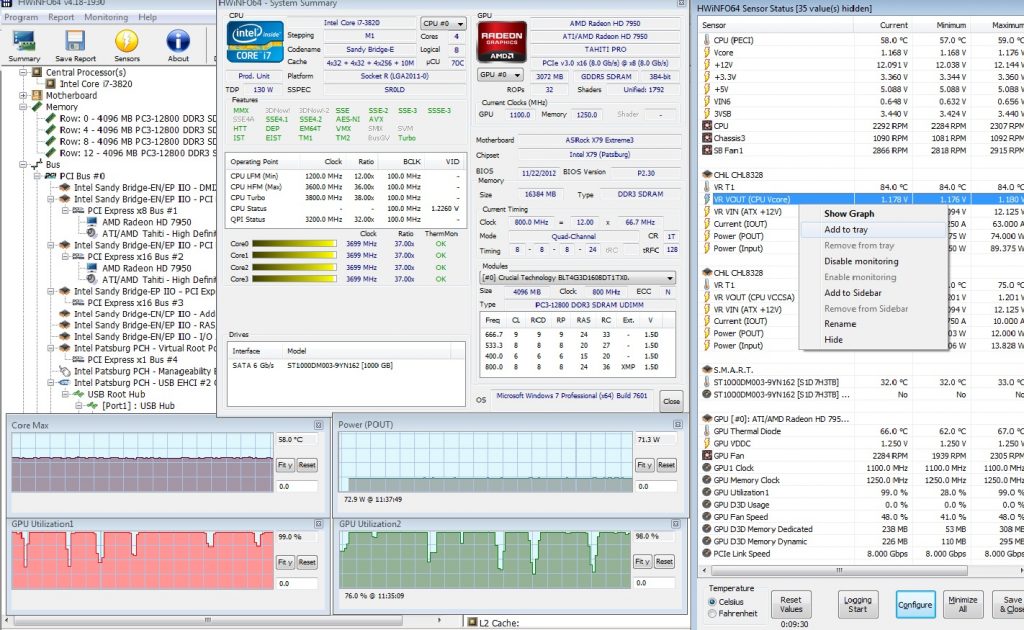The height and width of the screenshot is (630, 1024).
Task: Choose Hide in the context menu
Action: [x=874, y=339]
